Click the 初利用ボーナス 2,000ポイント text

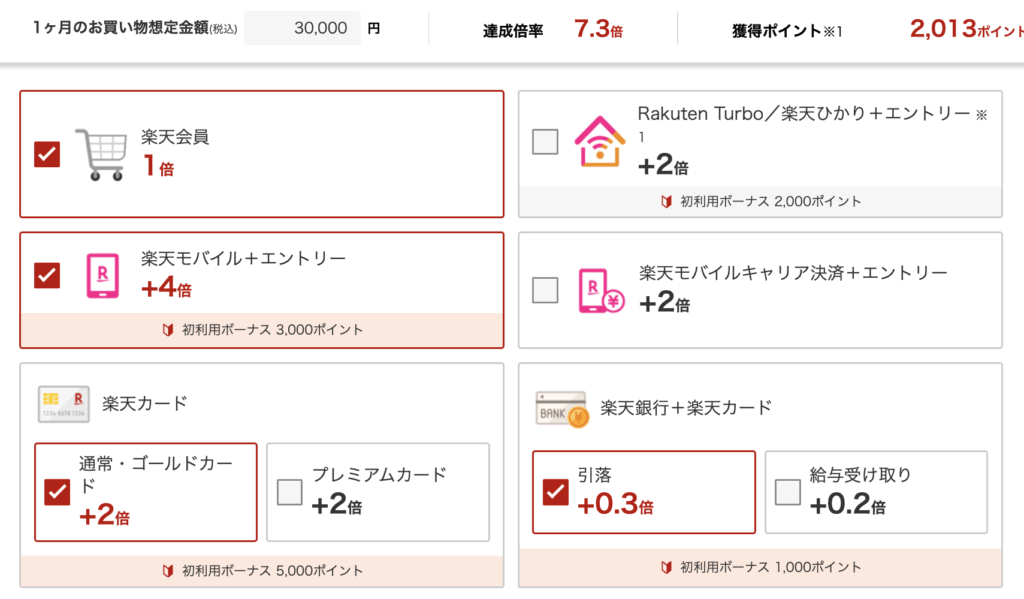[771, 201]
